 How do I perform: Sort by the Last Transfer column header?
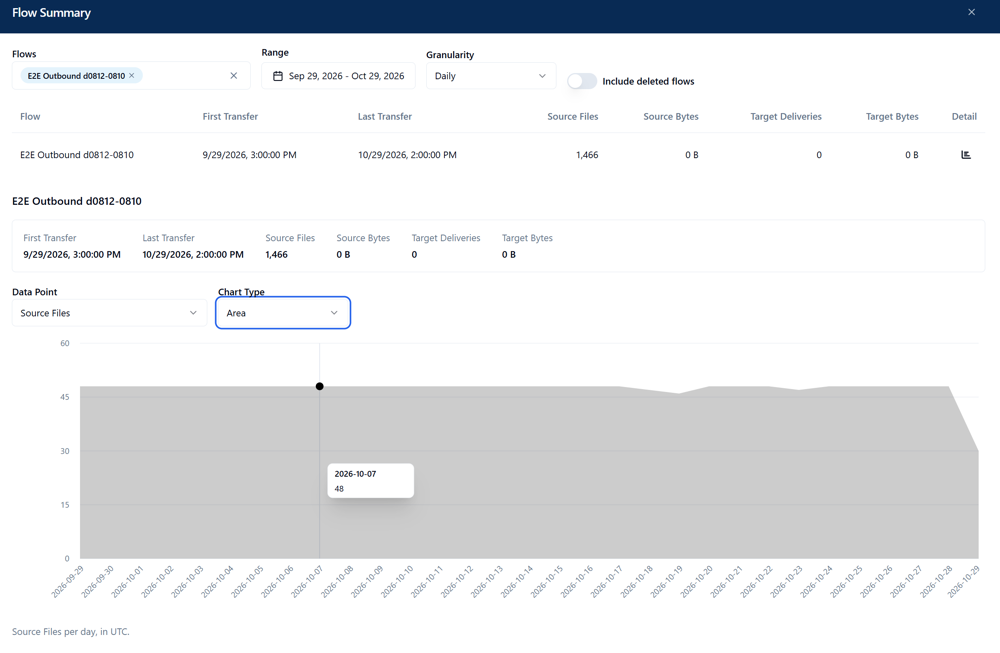coord(385,116)
